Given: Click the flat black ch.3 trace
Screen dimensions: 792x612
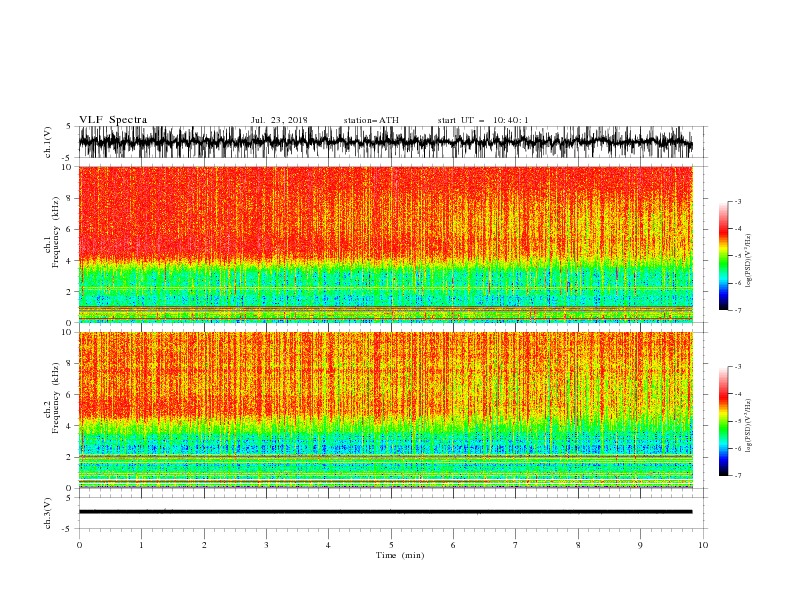Looking at the screenshot, I should point(385,512).
